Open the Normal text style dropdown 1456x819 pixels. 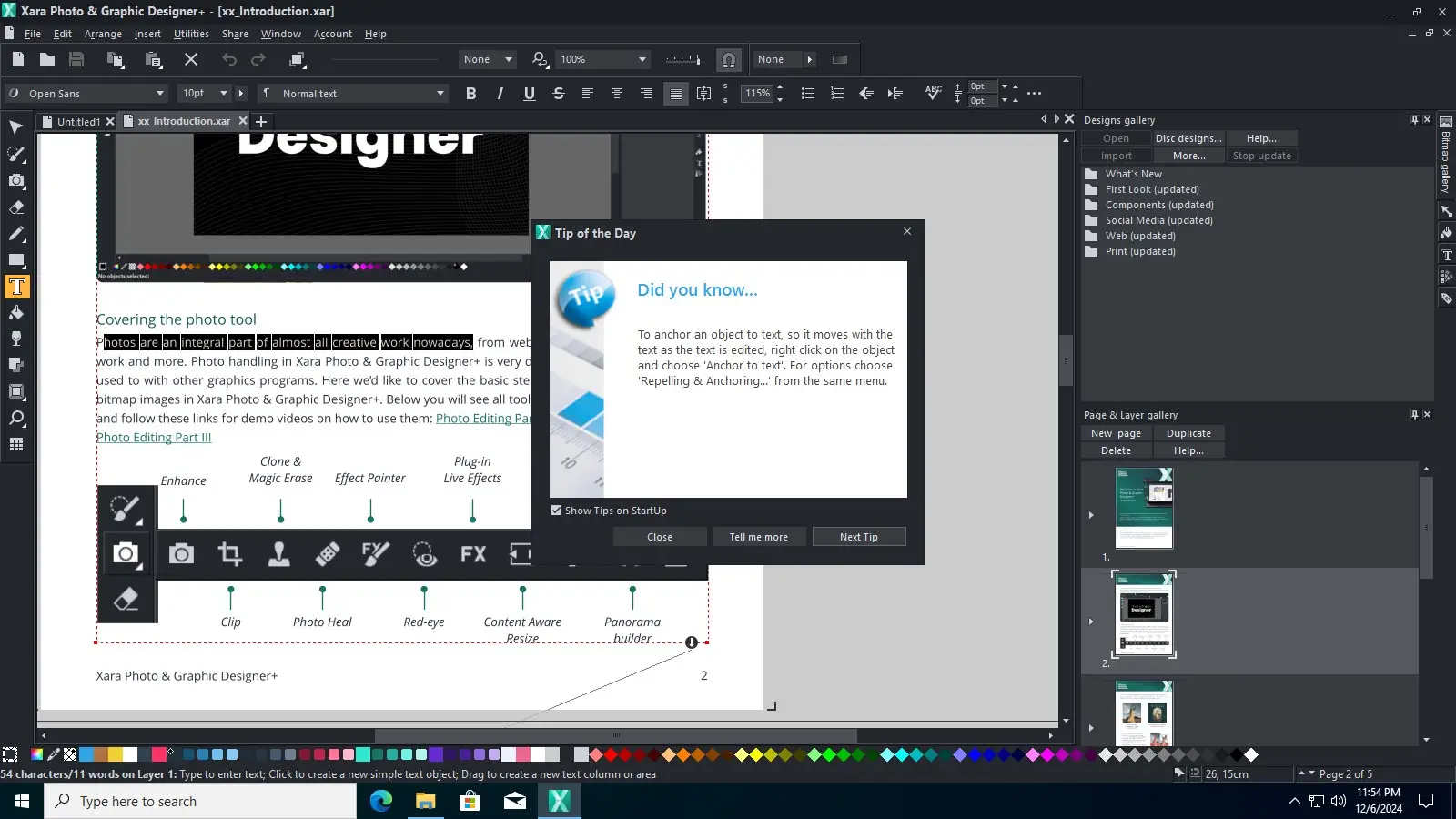[354, 94]
